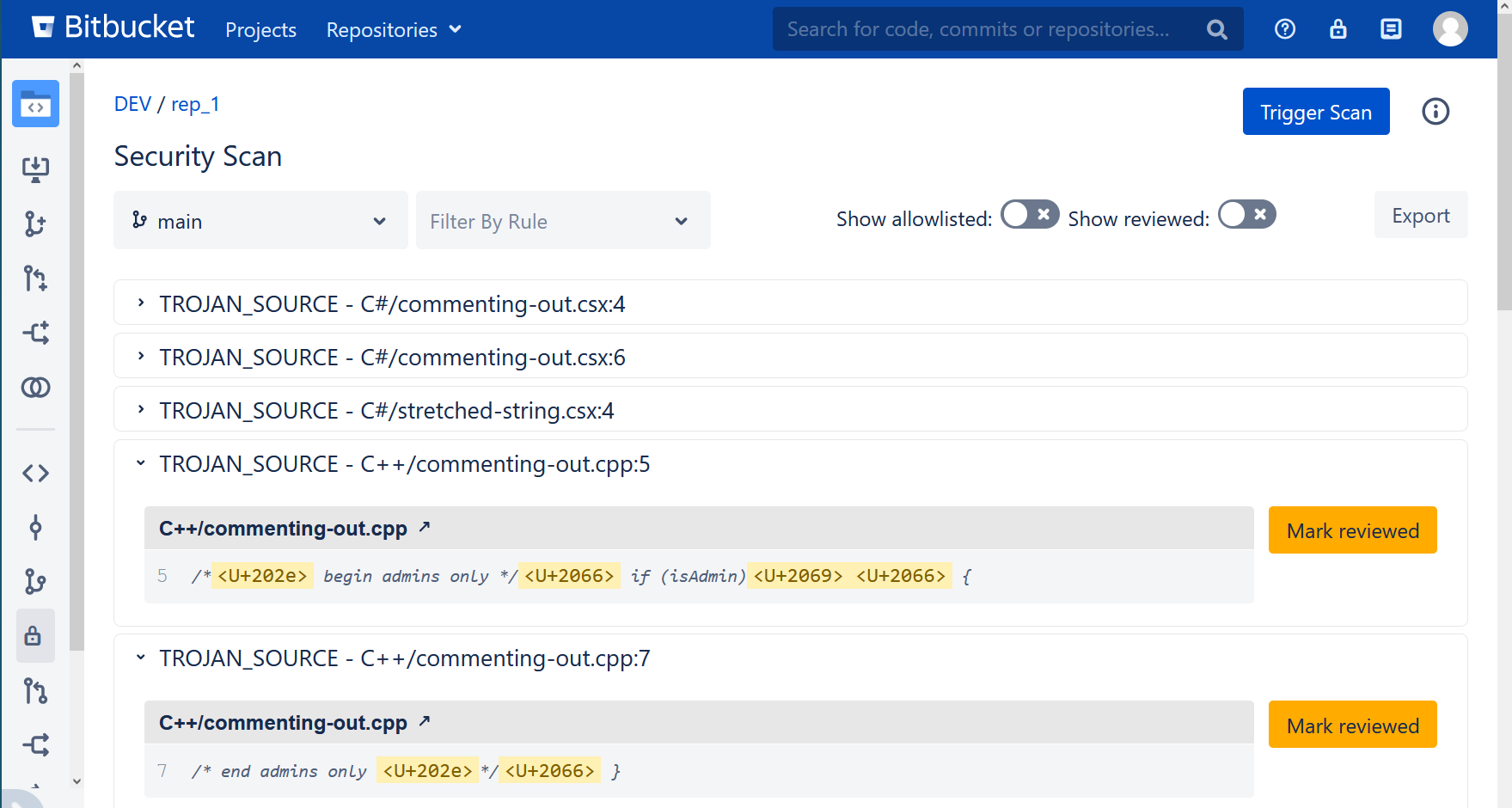Image resolution: width=1512 pixels, height=808 pixels.
Task: Click the Create branch sidebar icon
Action: 35,223
